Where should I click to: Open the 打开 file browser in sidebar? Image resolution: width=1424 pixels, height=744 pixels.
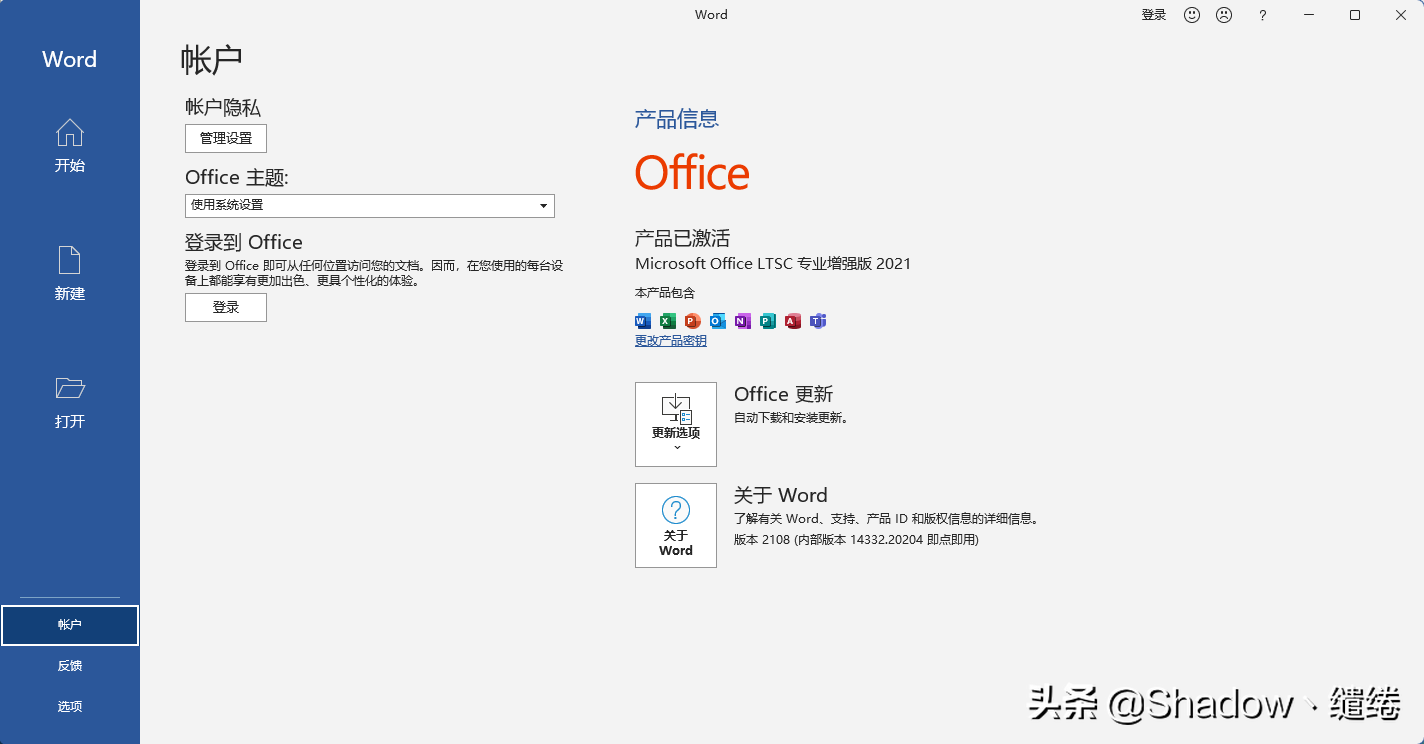pos(70,402)
